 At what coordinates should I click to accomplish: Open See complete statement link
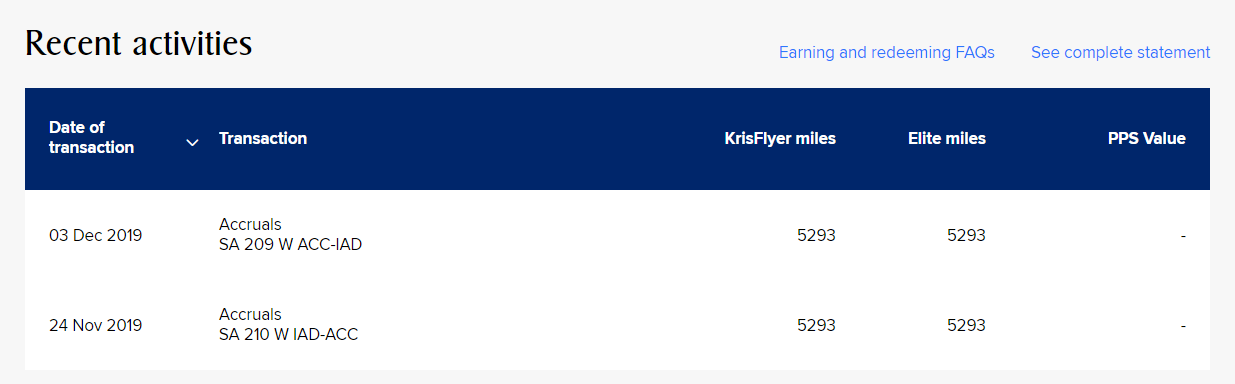click(x=1121, y=52)
